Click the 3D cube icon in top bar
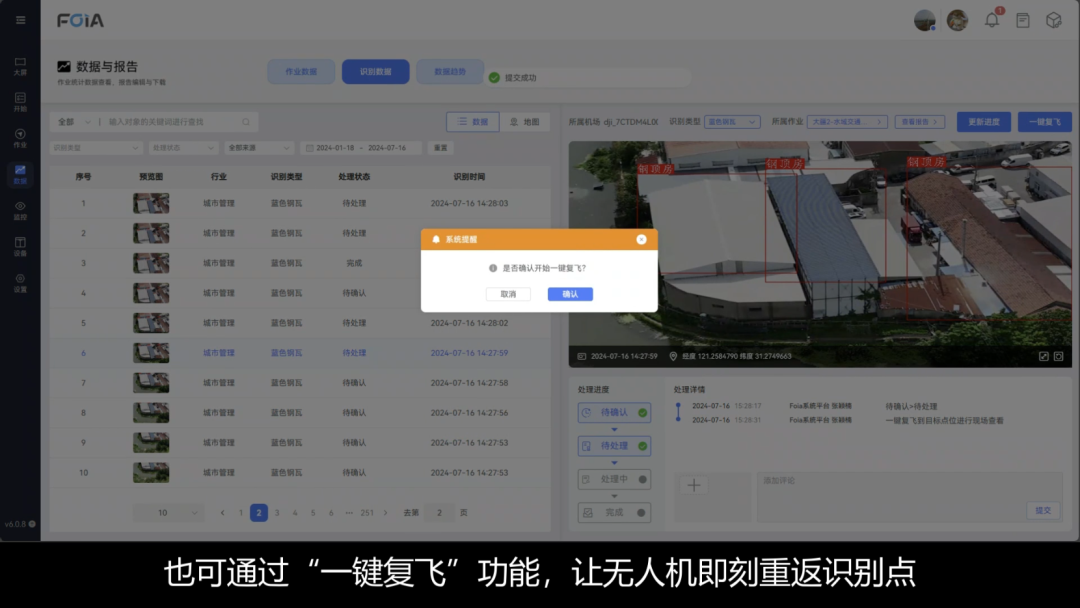This screenshot has width=1080, height=608. pyautogui.click(x=1053, y=20)
